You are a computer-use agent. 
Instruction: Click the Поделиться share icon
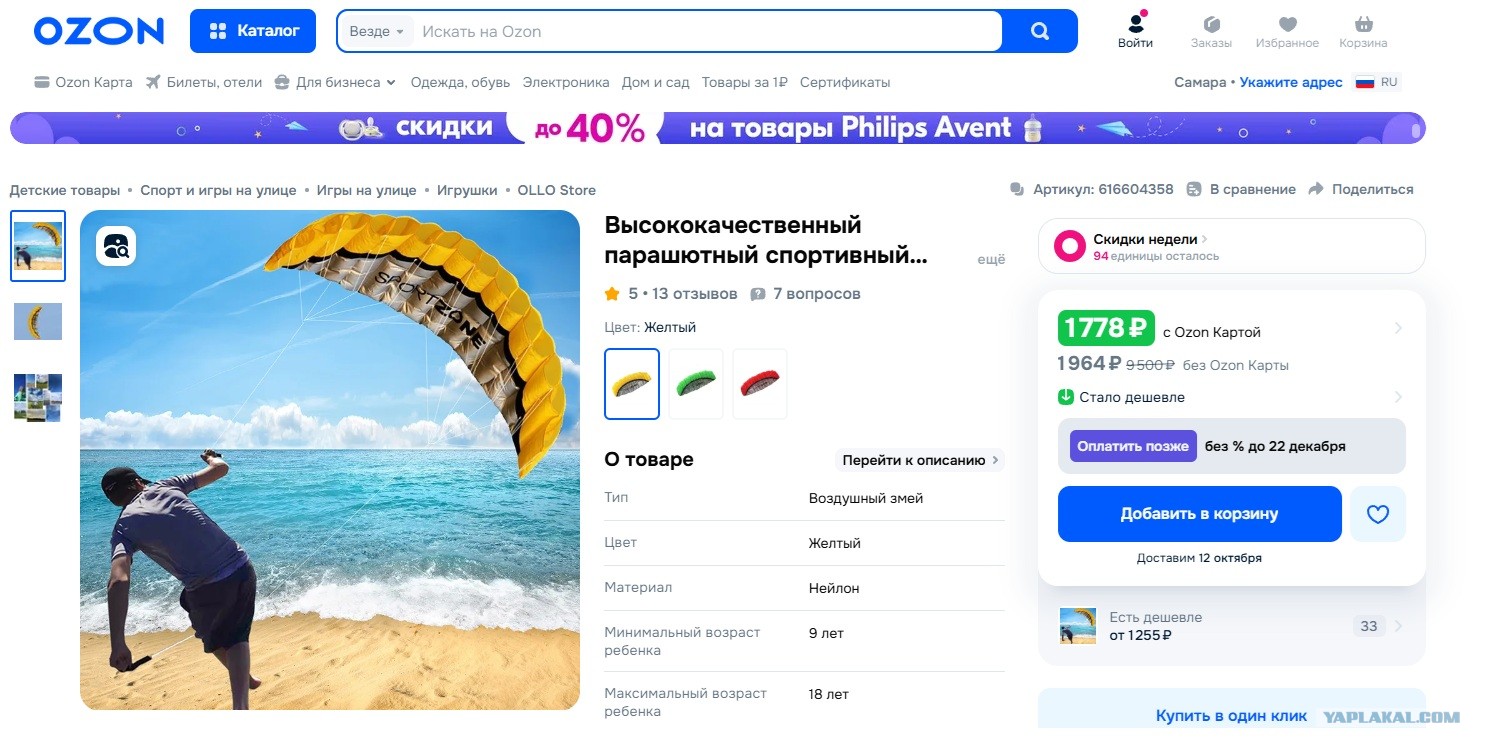pyautogui.click(x=1316, y=189)
